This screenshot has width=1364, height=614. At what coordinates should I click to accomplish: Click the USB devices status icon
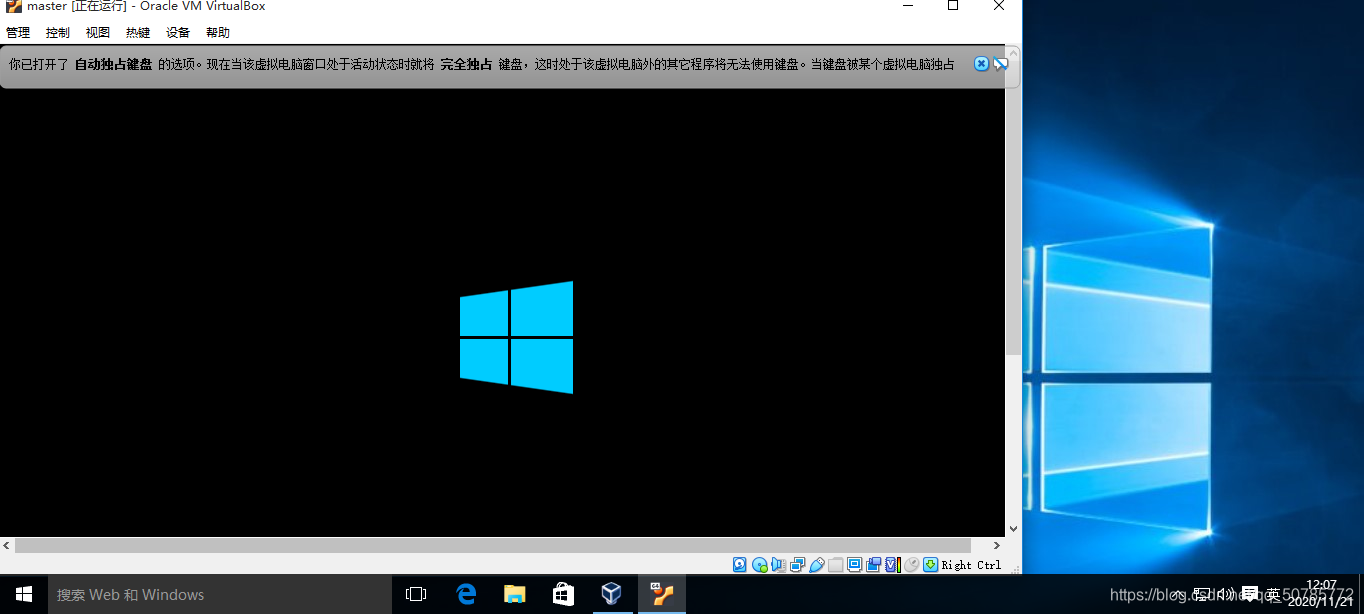pos(817,565)
